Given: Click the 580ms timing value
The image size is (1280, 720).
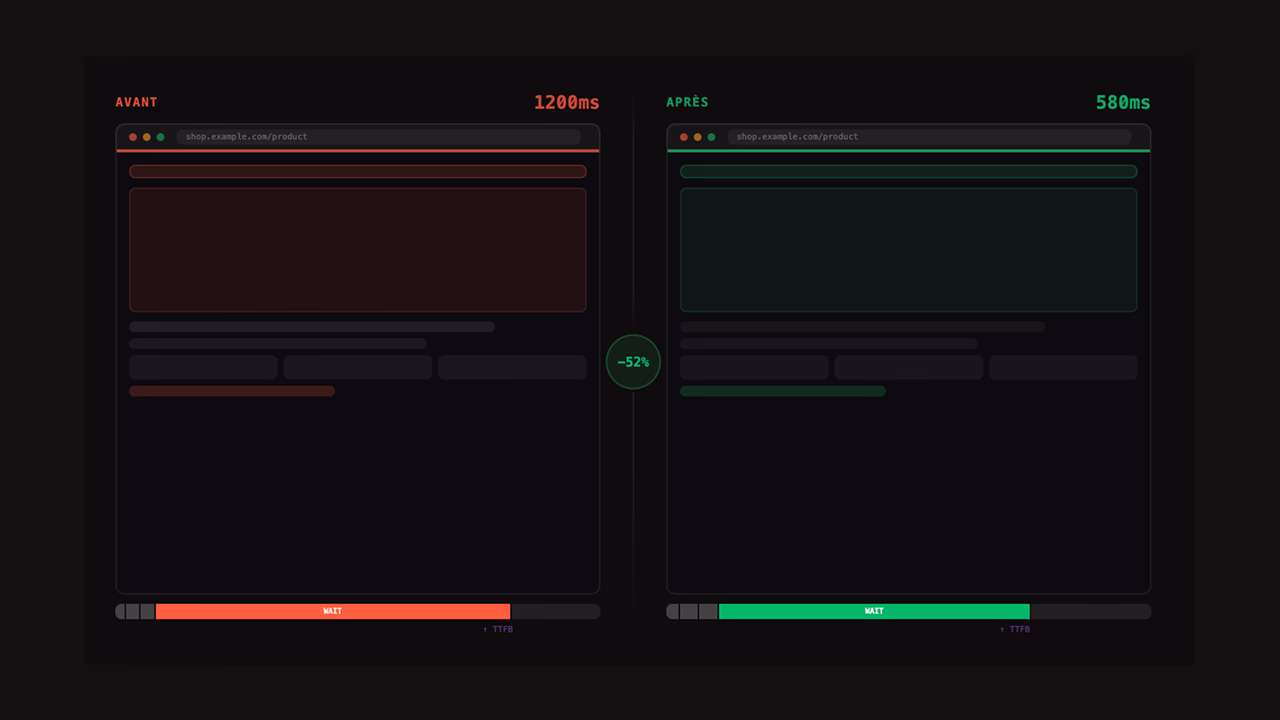Looking at the screenshot, I should [1123, 102].
